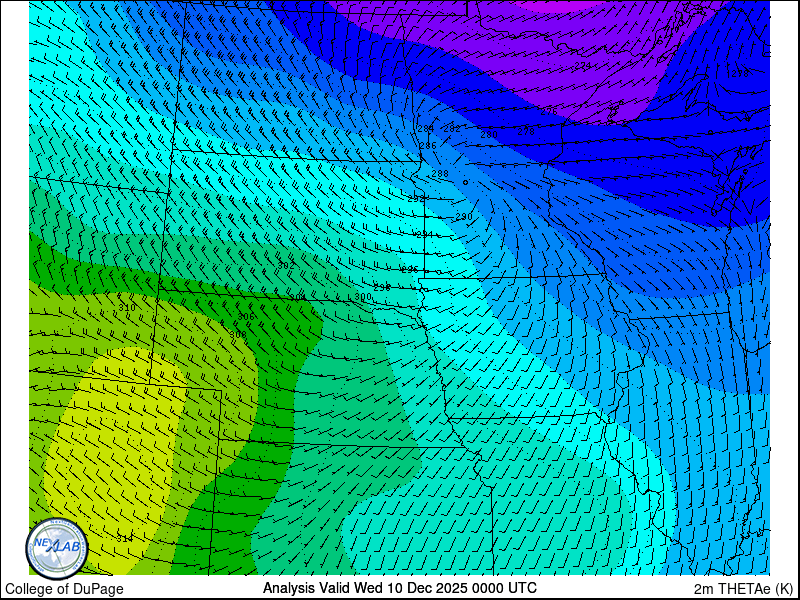This screenshot has height=600, width=800.
Task: Click the 302 contour label
Action: point(286,265)
